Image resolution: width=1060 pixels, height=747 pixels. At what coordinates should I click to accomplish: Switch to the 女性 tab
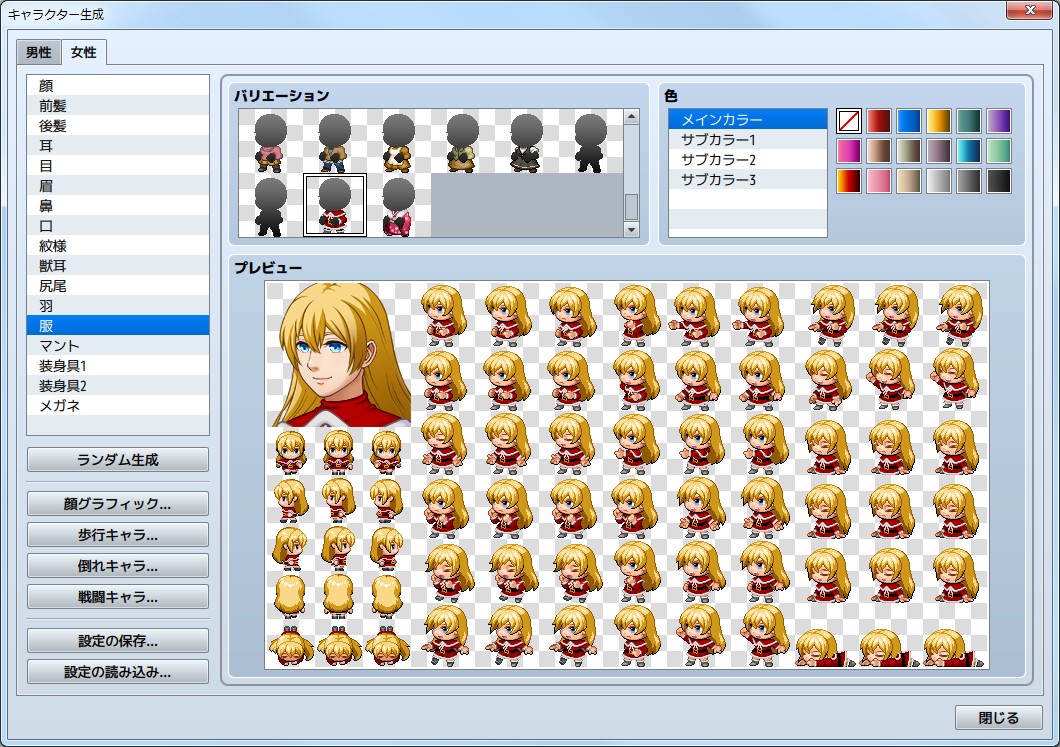pos(84,52)
